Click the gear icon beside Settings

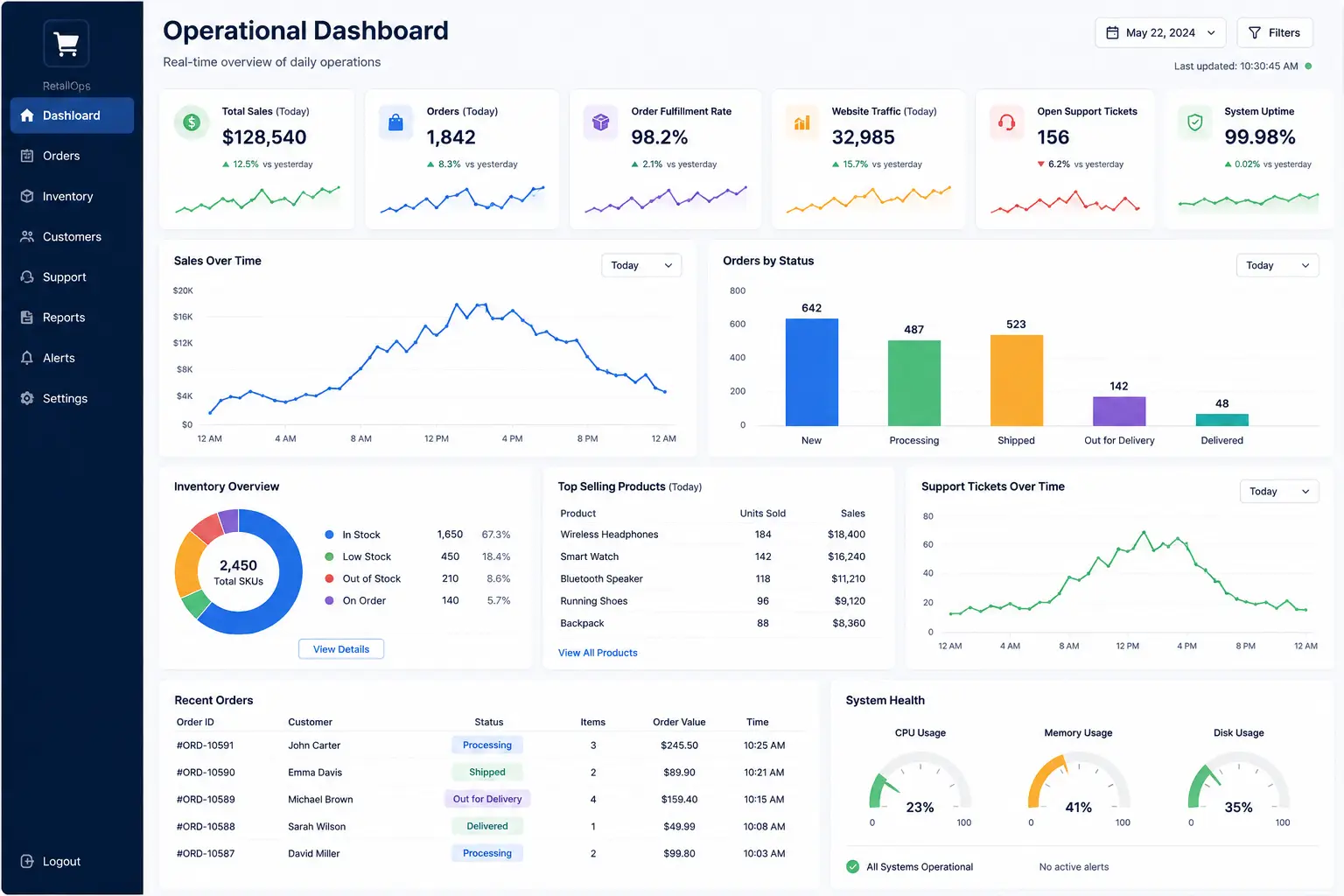coord(27,398)
